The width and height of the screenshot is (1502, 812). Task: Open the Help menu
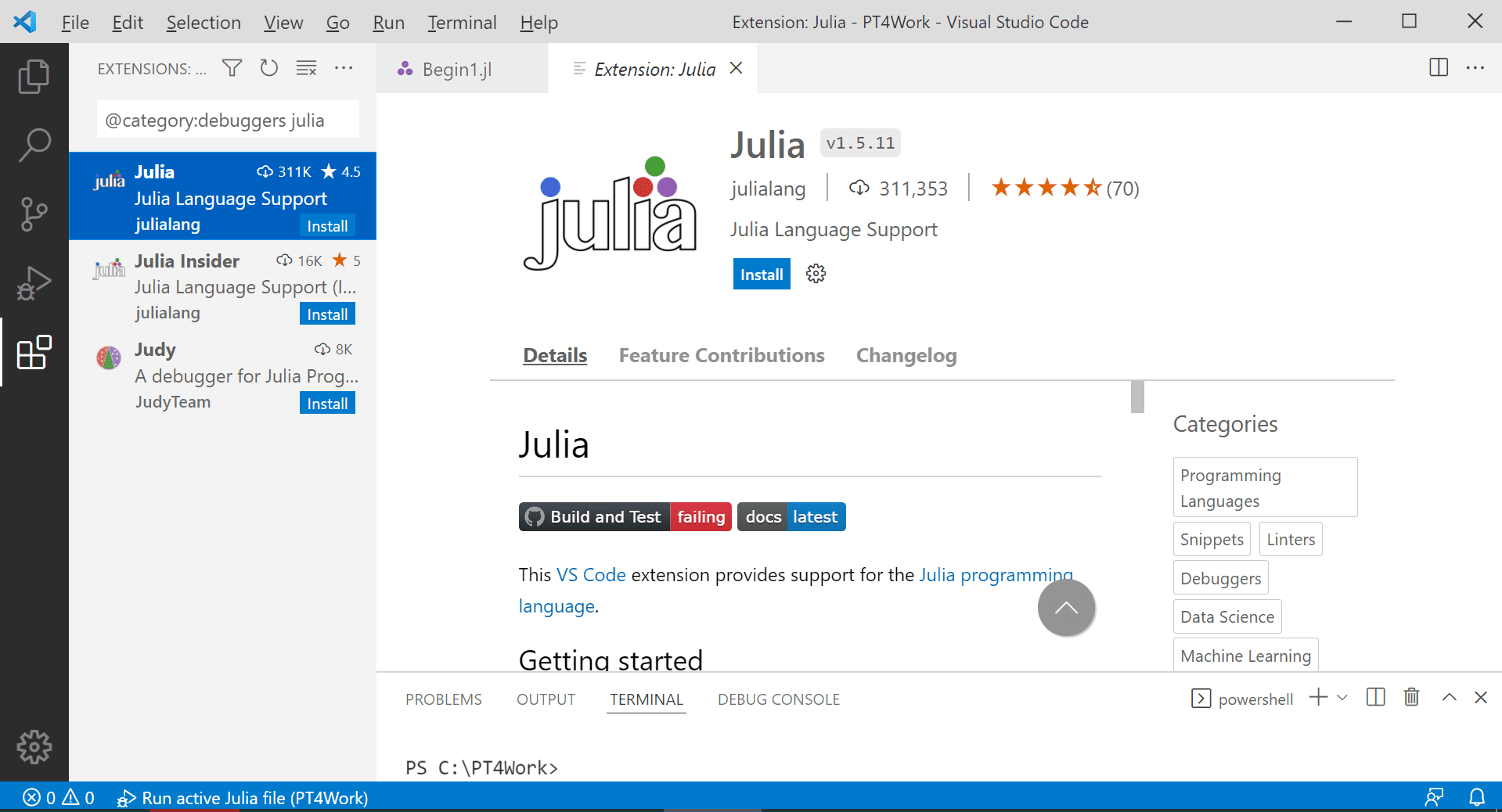coord(539,23)
